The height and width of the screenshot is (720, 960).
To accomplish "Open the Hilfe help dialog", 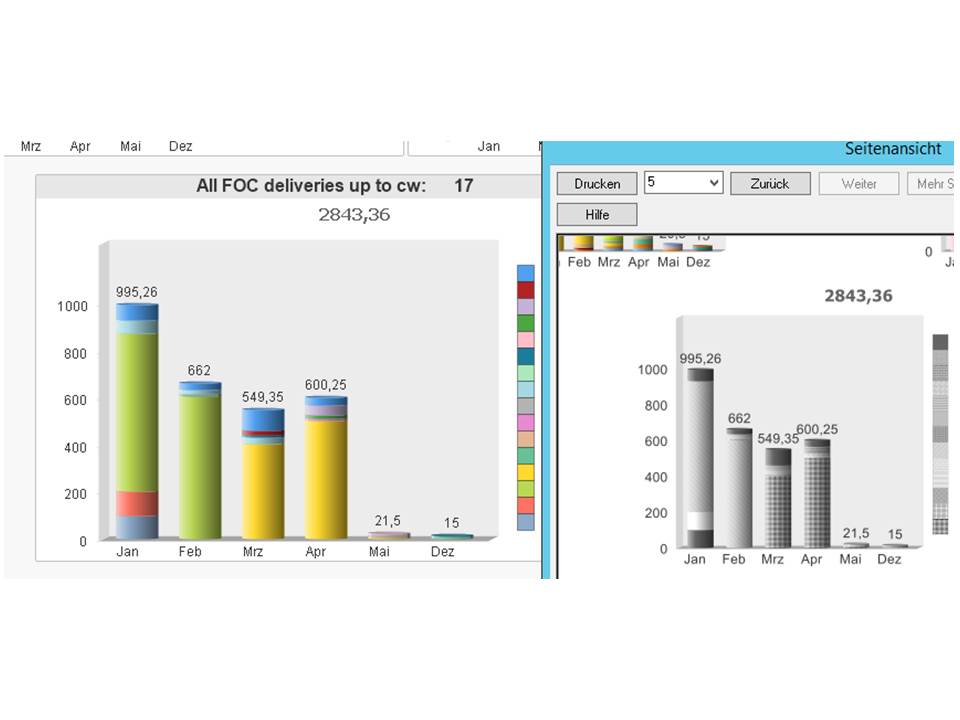I will pos(595,214).
